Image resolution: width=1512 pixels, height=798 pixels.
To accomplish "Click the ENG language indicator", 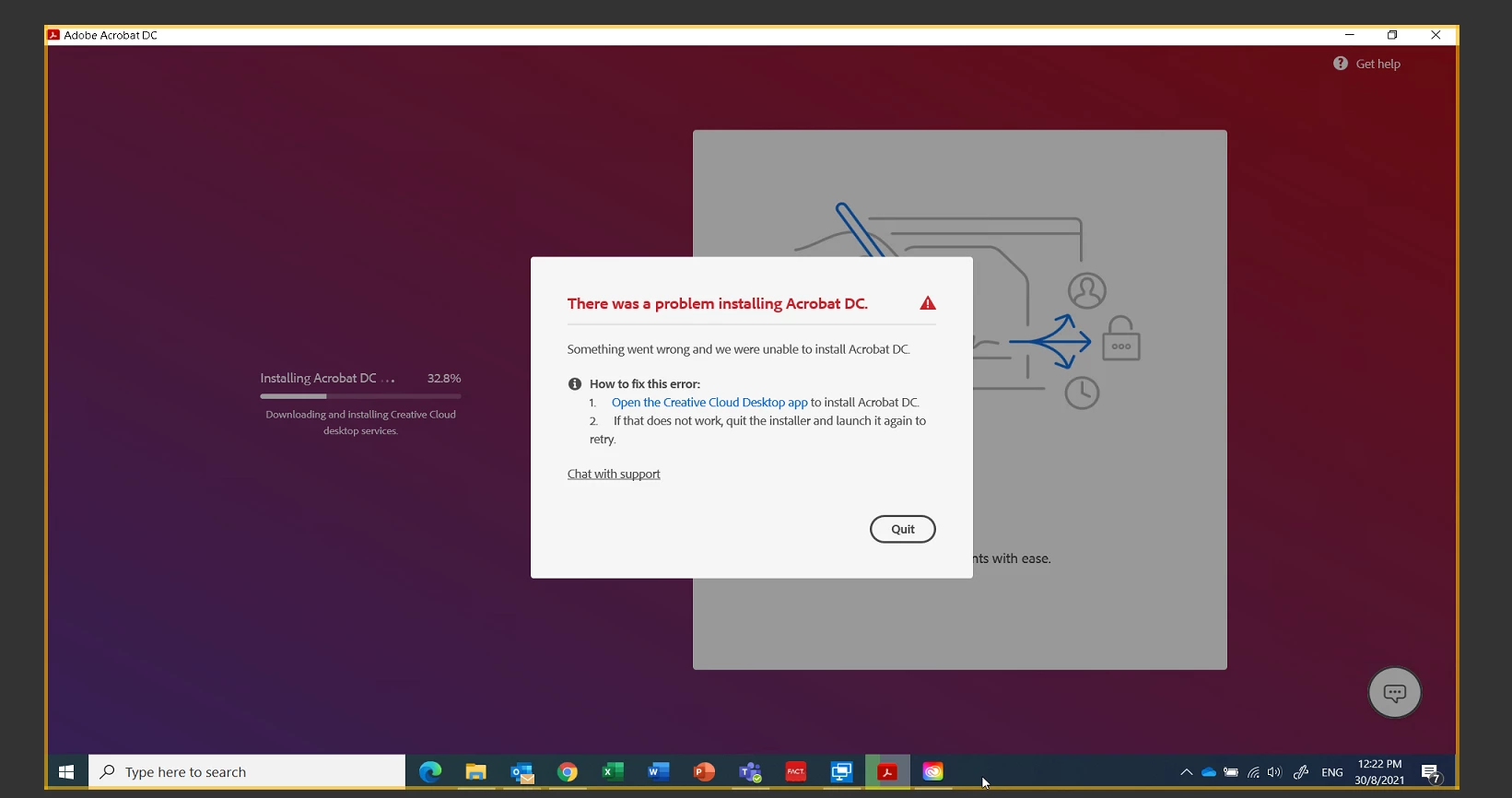I will (1332, 772).
